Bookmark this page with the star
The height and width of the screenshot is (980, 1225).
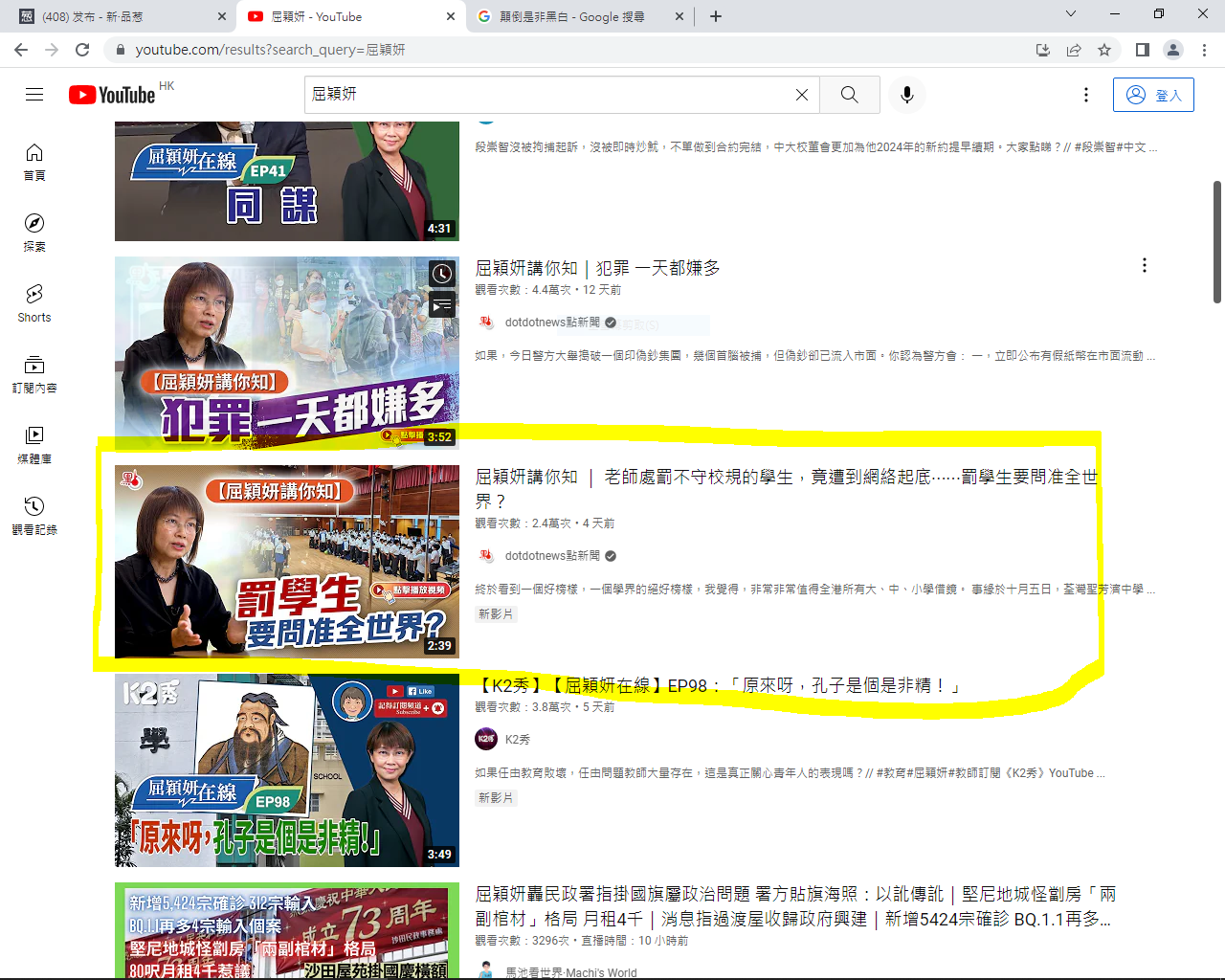1104,50
